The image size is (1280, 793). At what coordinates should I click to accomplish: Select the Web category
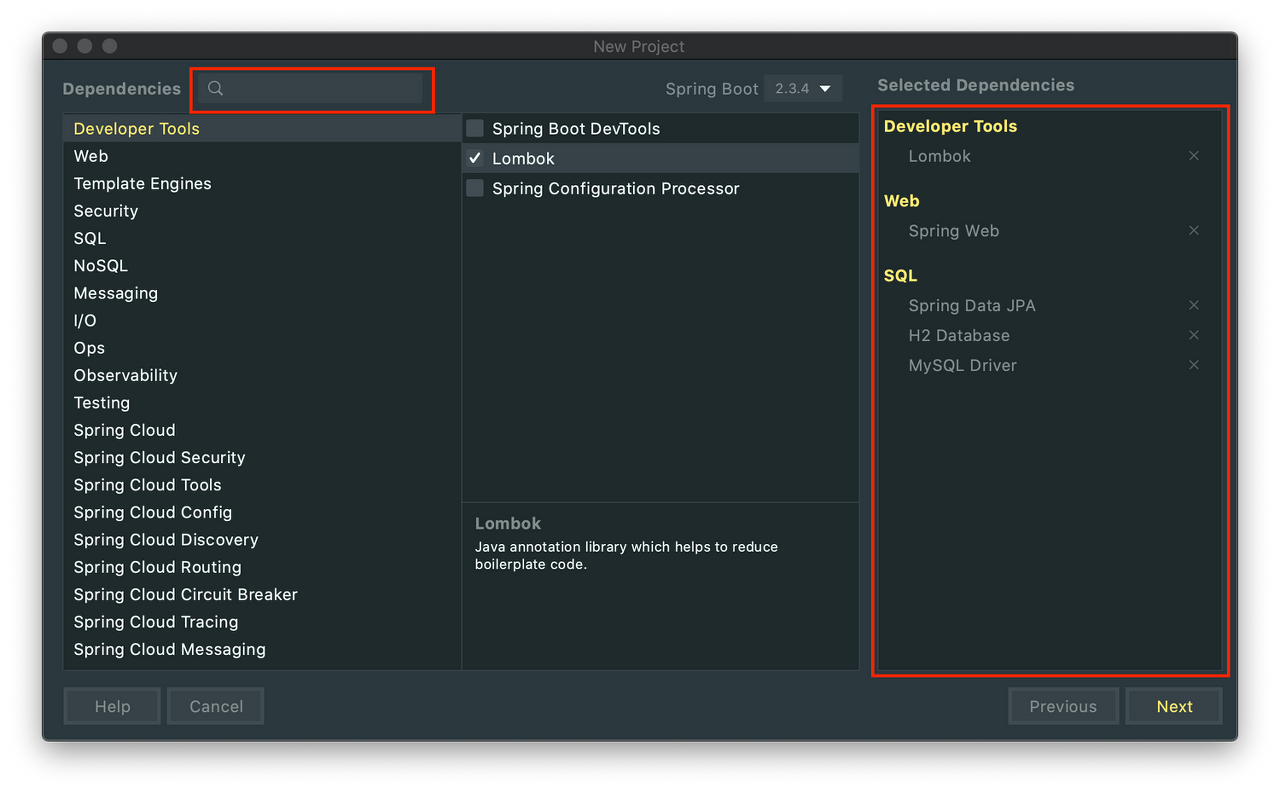click(262, 156)
